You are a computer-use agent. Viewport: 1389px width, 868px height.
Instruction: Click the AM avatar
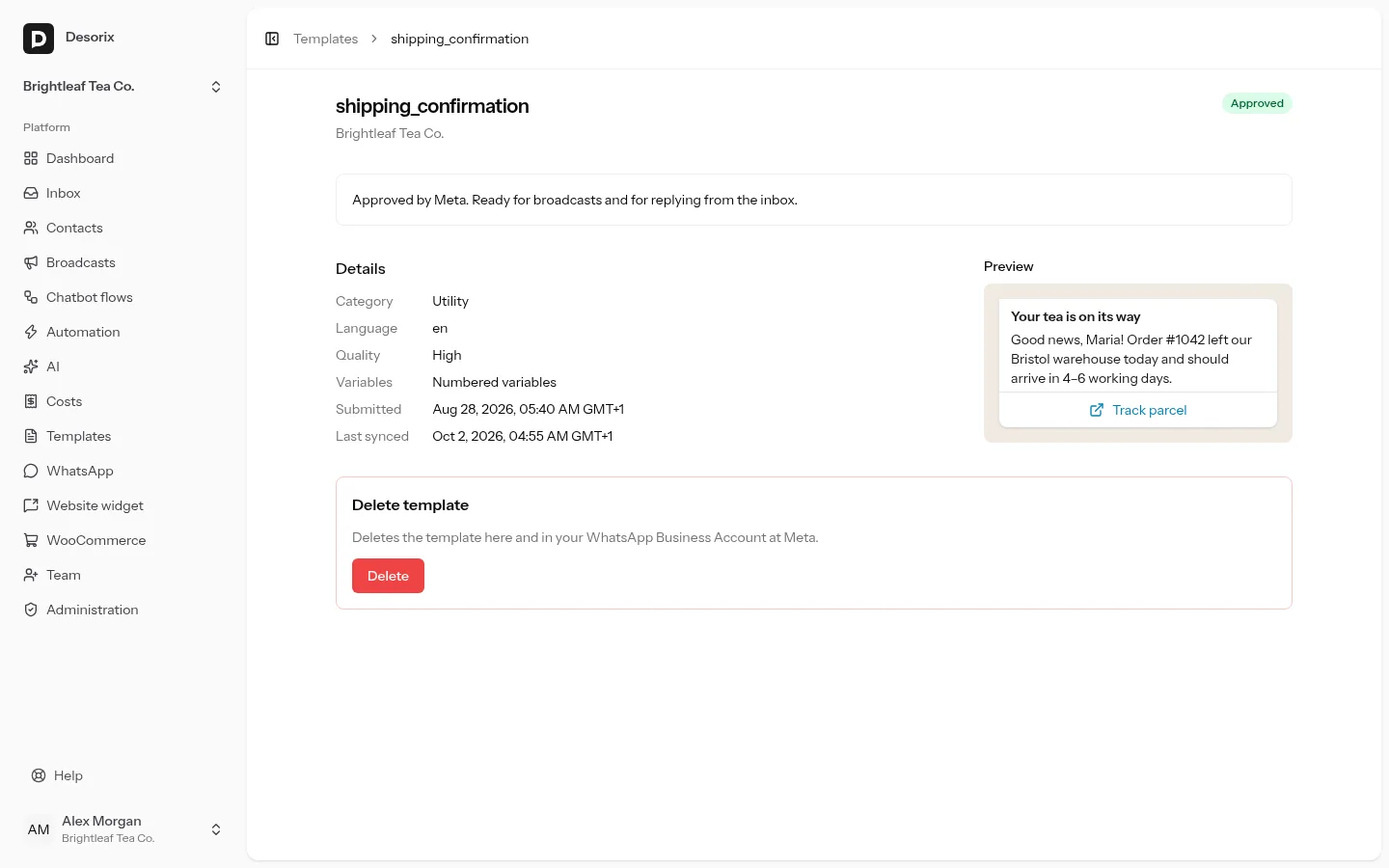click(39, 829)
